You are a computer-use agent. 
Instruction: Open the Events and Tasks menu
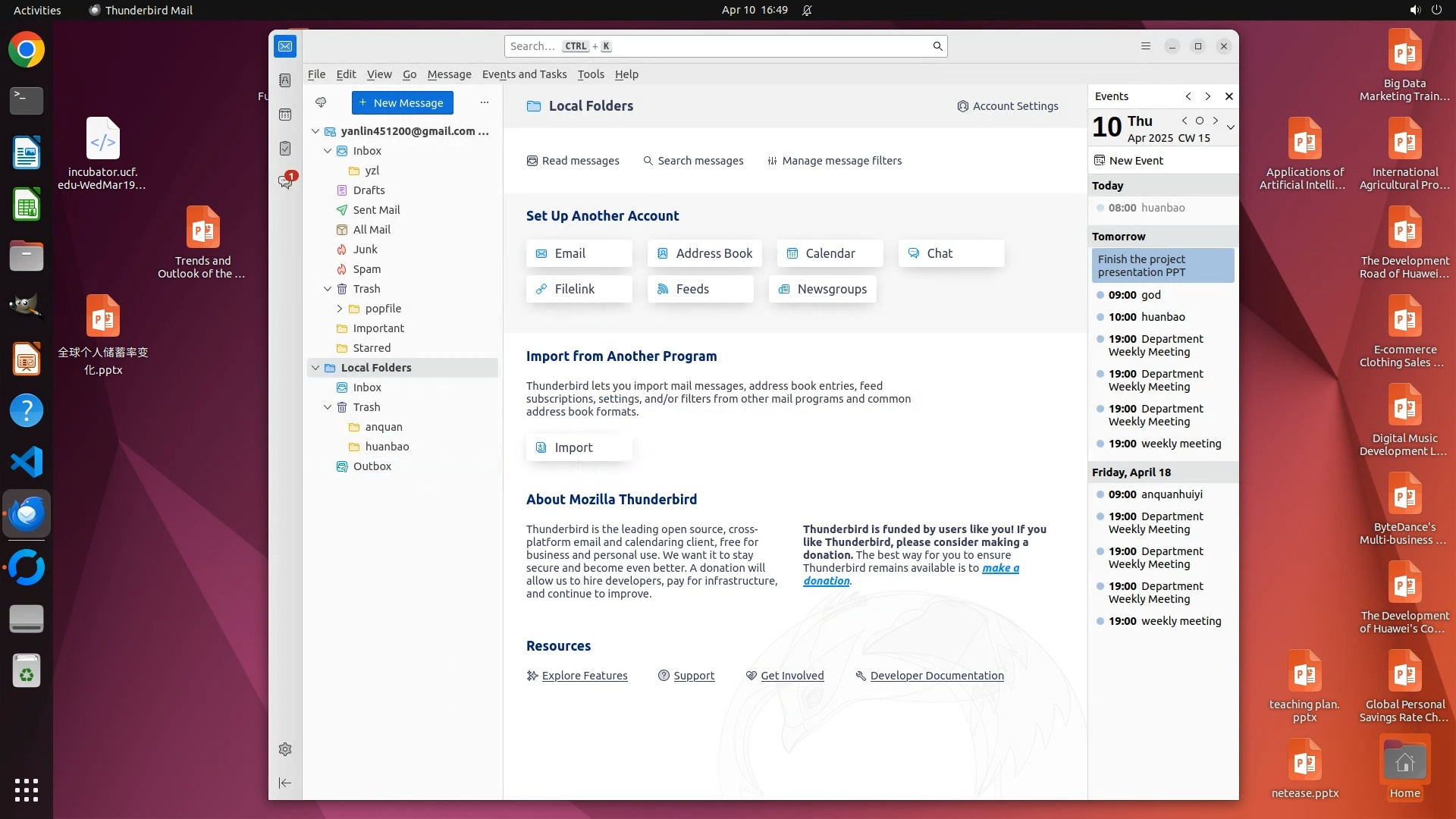524,74
